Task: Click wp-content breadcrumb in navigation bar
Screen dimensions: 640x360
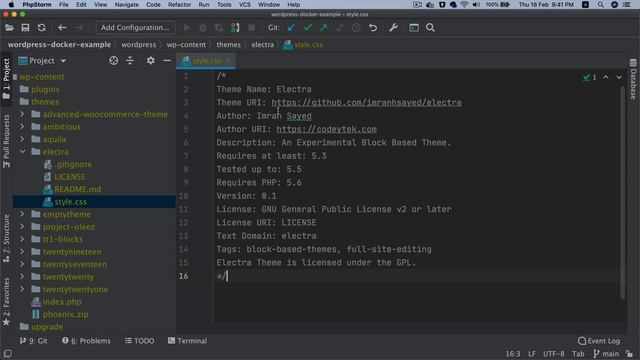Action: 186,44
